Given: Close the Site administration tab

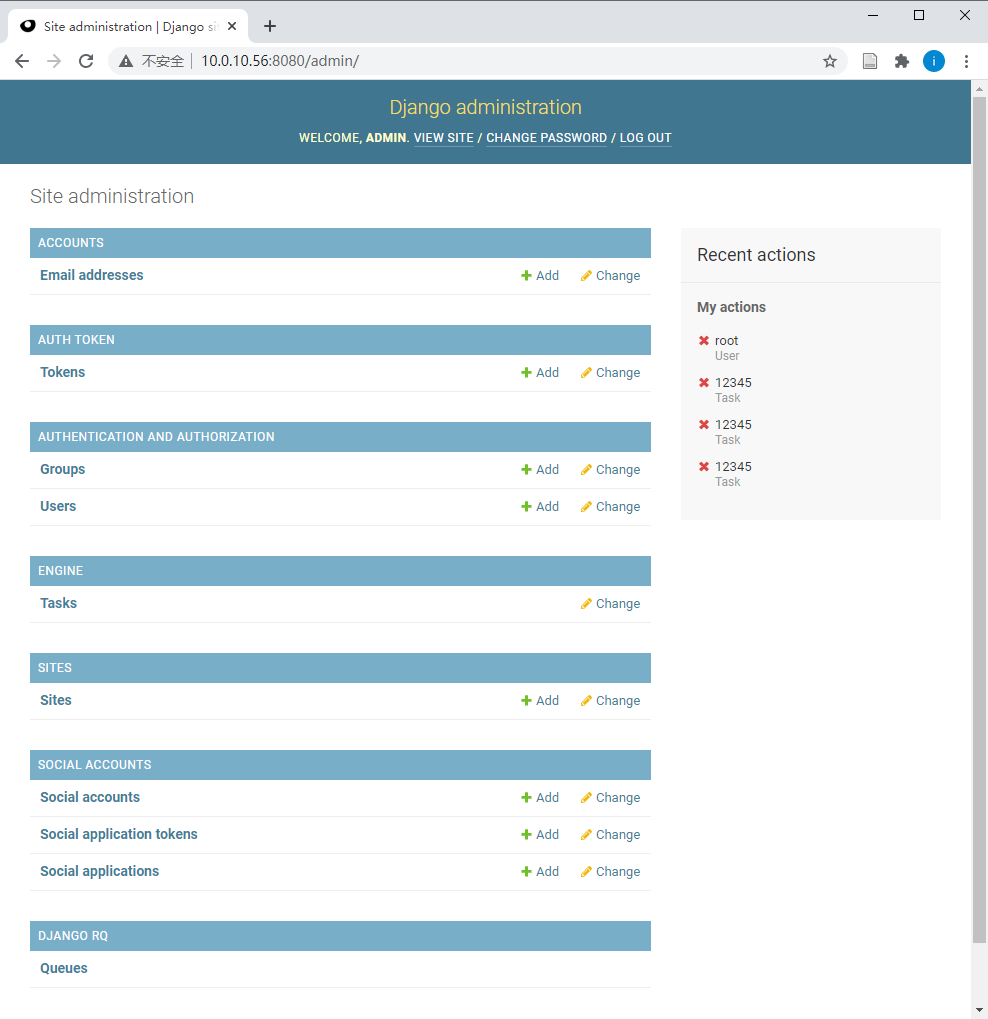Looking at the screenshot, I should (232, 27).
